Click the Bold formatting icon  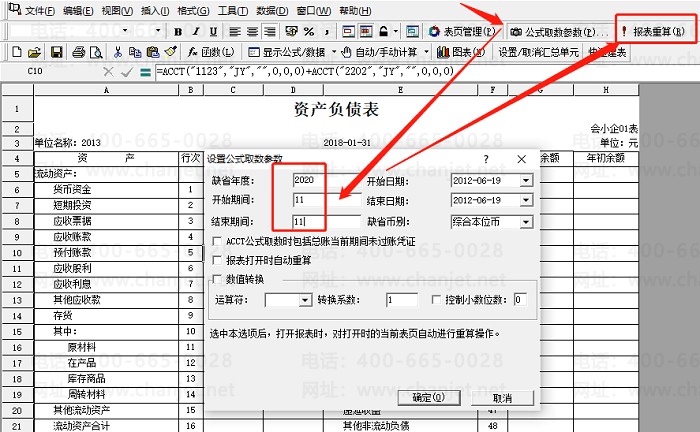pyautogui.click(x=178, y=32)
